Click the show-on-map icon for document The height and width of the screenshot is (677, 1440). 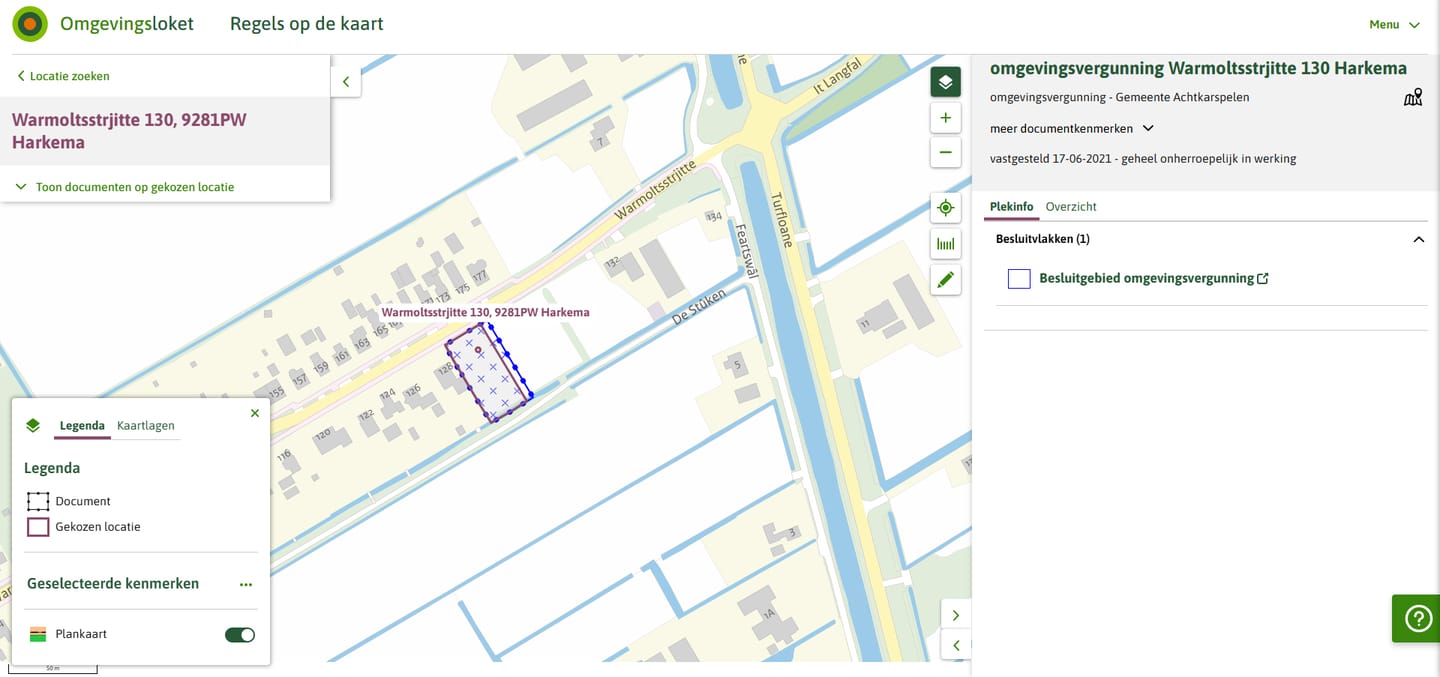click(x=1412, y=97)
